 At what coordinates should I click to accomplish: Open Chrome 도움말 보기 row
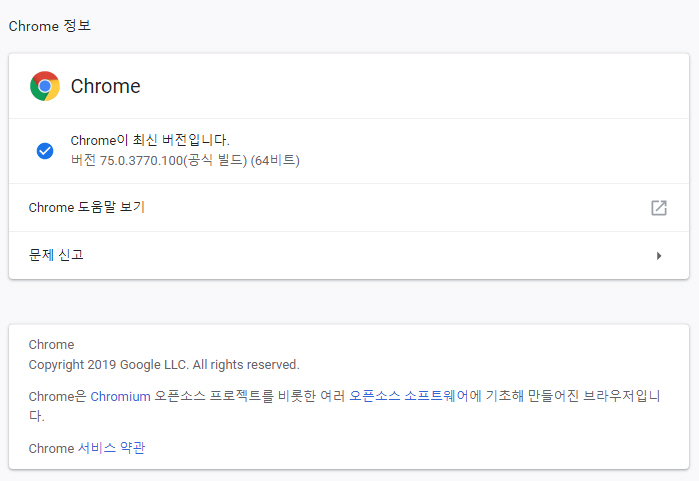click(349, 208)
